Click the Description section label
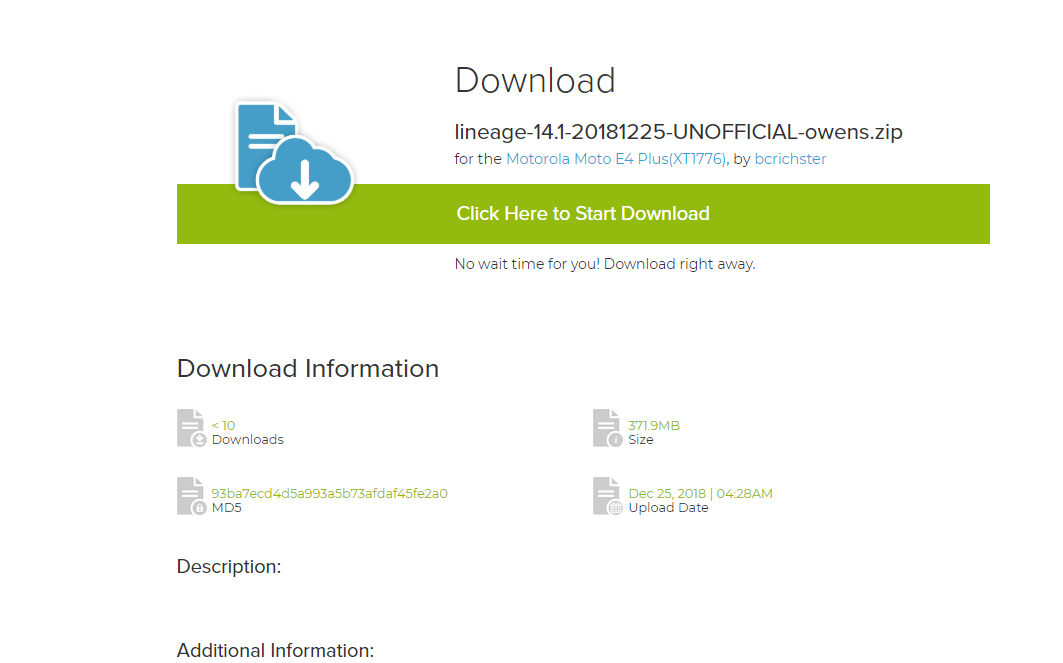The width and height of the screenshot is (1063, 663). 229,567
